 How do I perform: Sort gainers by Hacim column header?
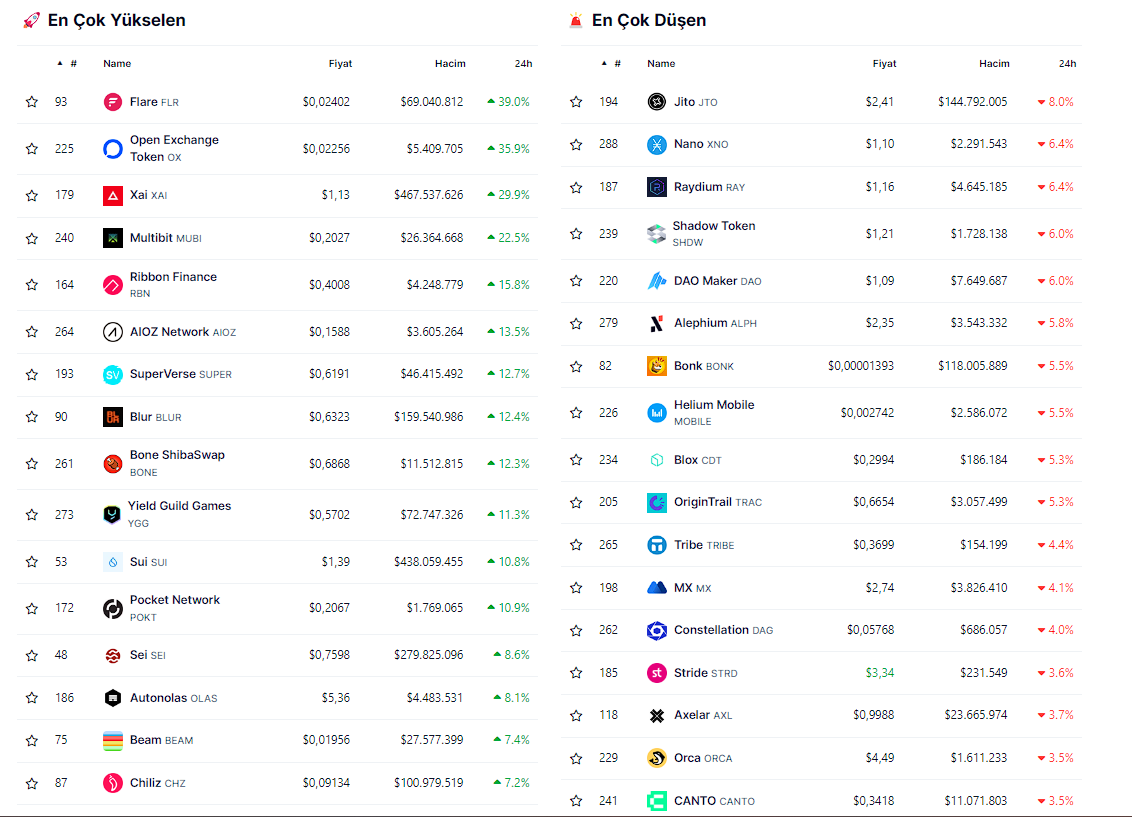click(x=449, y=64)
